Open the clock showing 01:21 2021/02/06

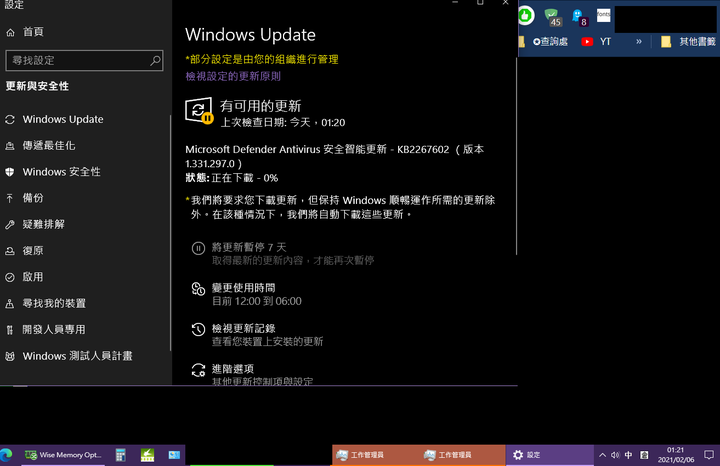(x=675, y=455)
